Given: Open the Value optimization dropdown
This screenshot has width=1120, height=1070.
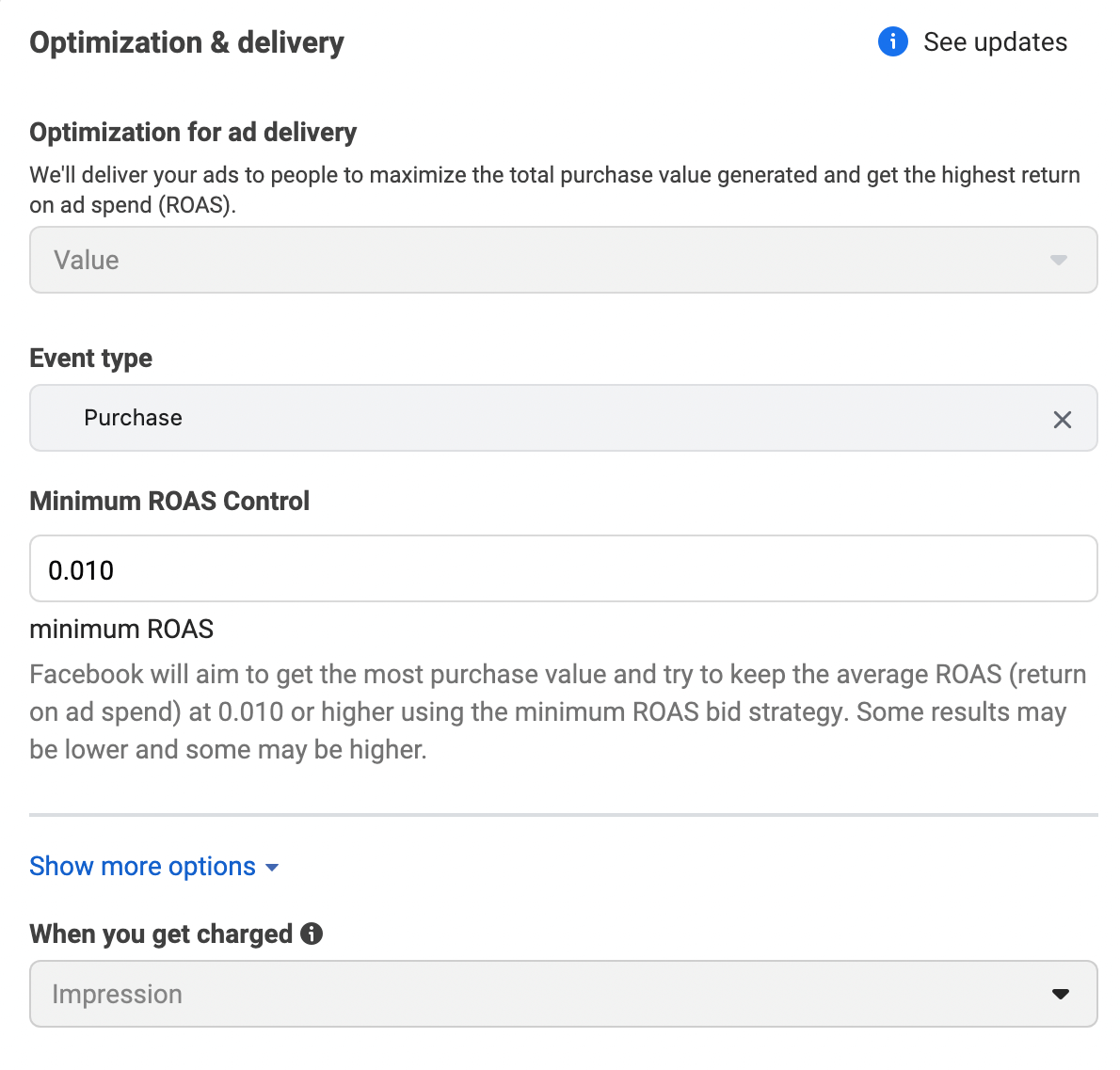Looking at the screenshot, I should coord(563,260).
